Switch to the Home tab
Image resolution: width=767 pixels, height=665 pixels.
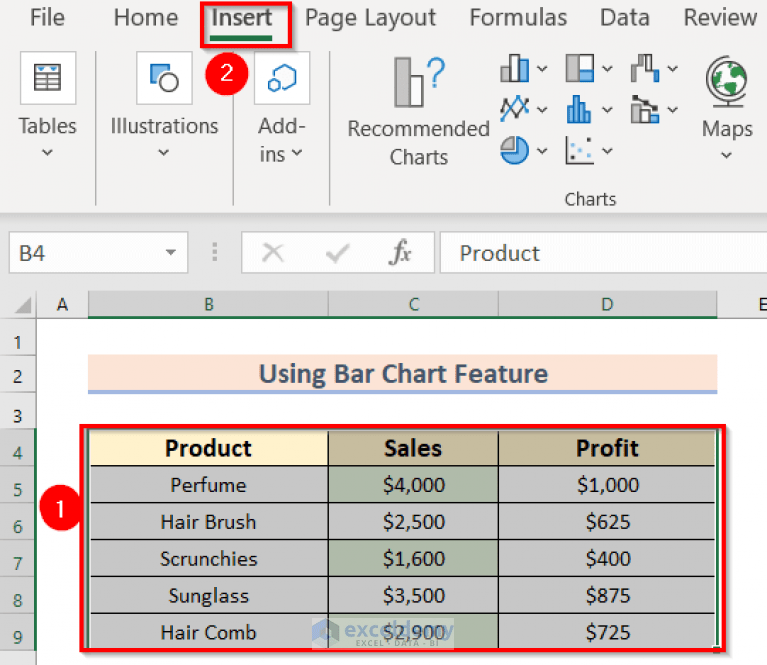[x=146, y=18]
